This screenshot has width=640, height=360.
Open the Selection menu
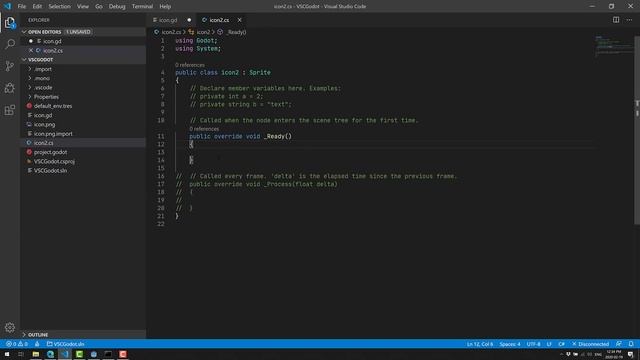click(59, 6)
